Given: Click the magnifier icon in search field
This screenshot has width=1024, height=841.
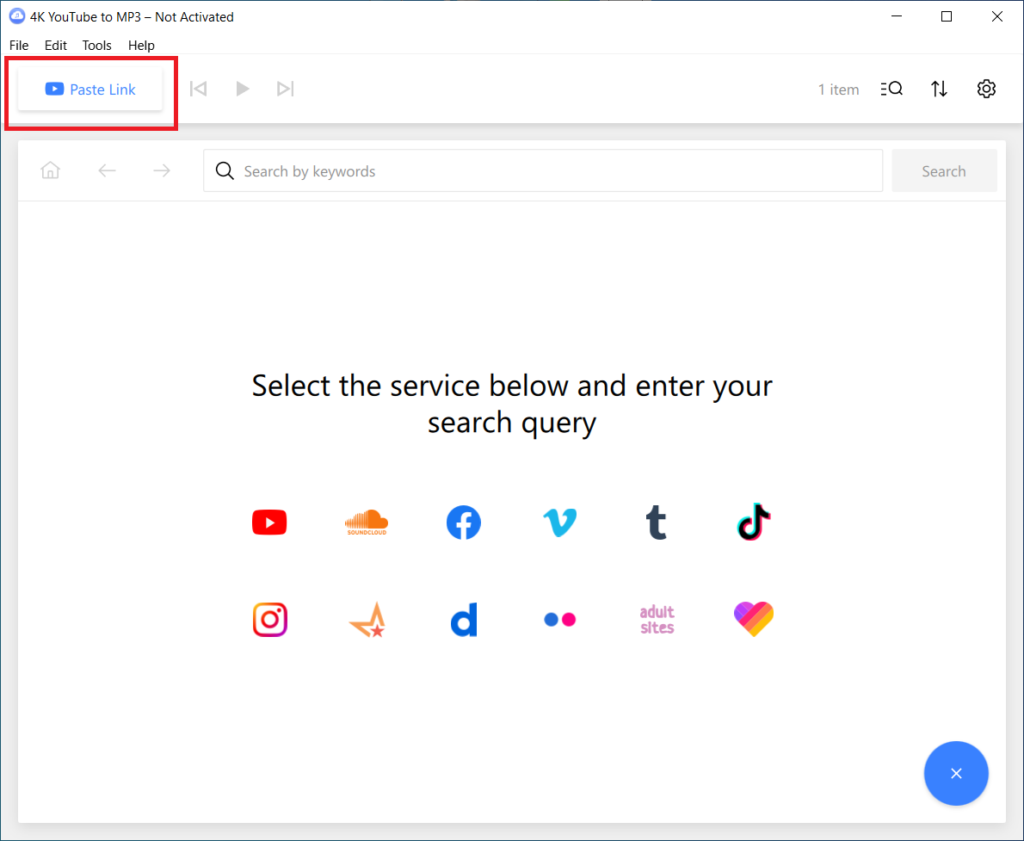Looking at the screenshot, I should pos(225,171).
